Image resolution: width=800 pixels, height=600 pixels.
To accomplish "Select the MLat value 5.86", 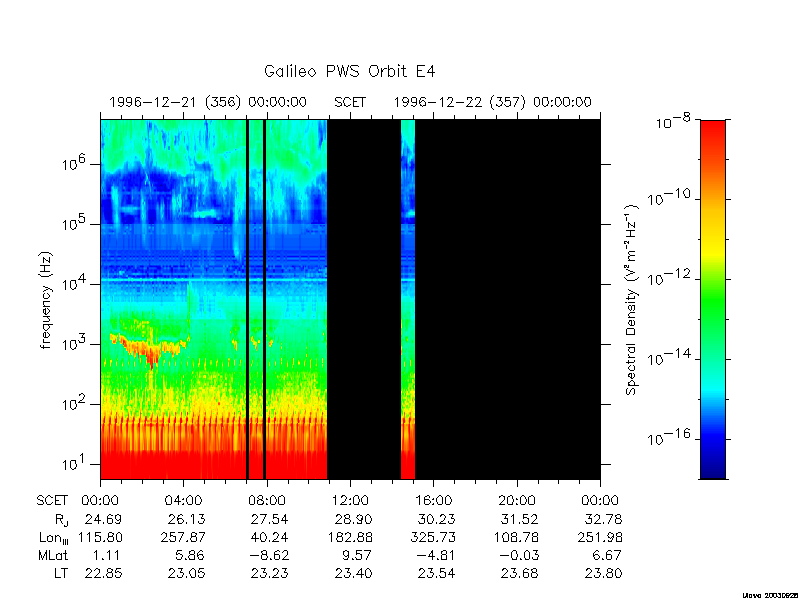I will tap(190, 555).
